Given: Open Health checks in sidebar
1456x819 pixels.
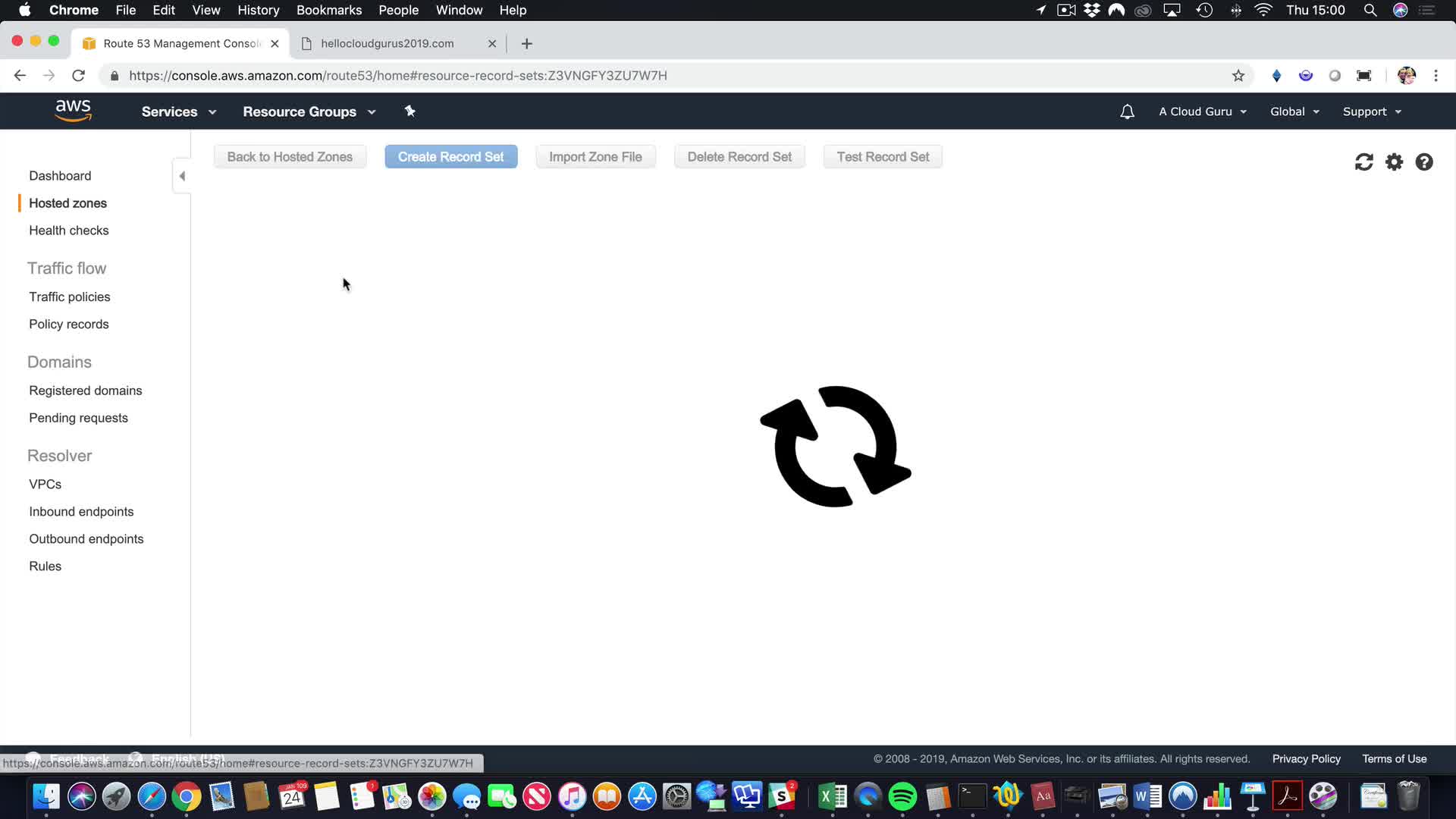Looking at the screenshot, I should 68,231.
